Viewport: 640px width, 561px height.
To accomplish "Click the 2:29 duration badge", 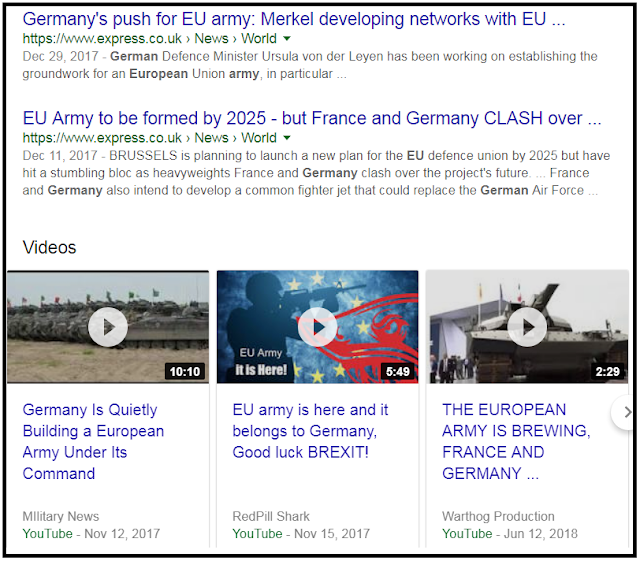I will coord(607,372).
